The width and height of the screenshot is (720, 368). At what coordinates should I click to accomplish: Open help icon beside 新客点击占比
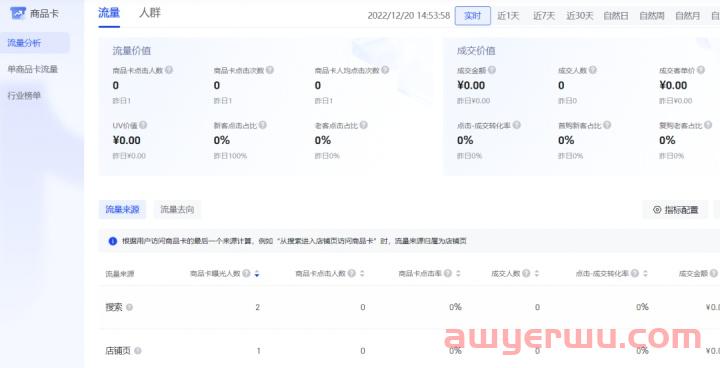pos(263,125)
